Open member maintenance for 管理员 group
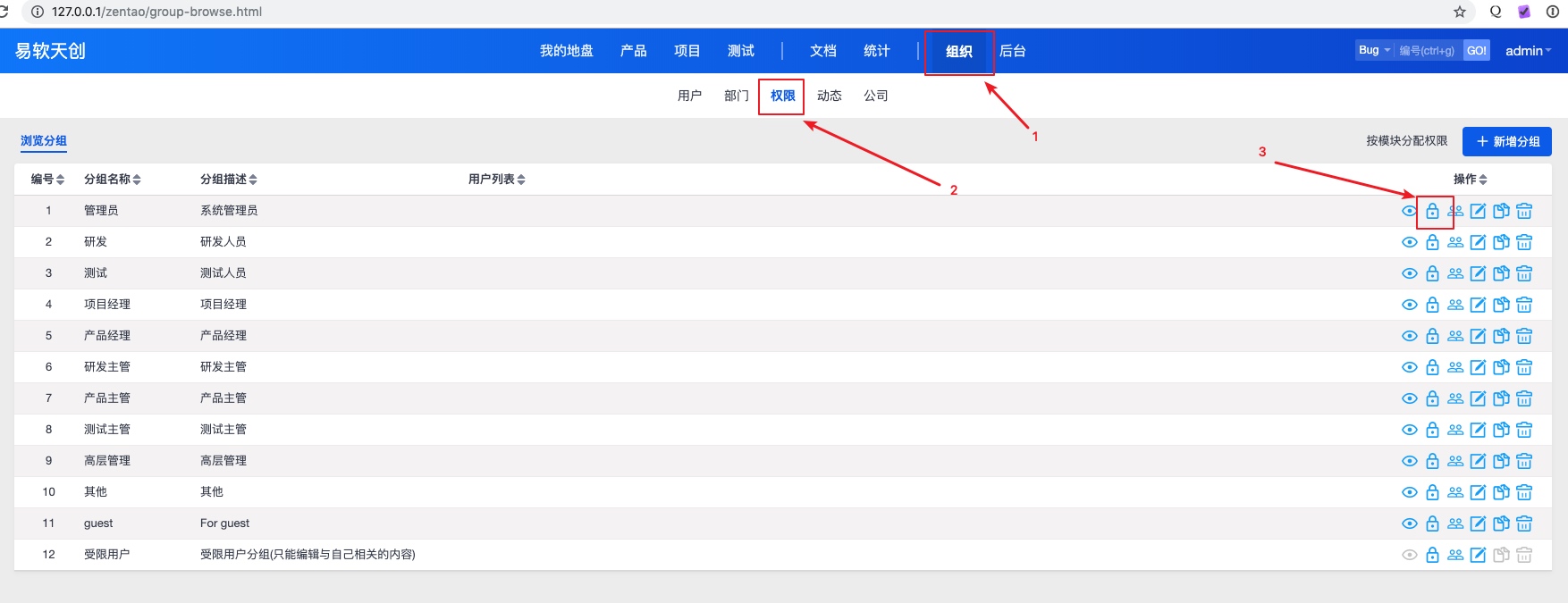The width and height of the screenshot is (1568, 603). (1455, 211)
